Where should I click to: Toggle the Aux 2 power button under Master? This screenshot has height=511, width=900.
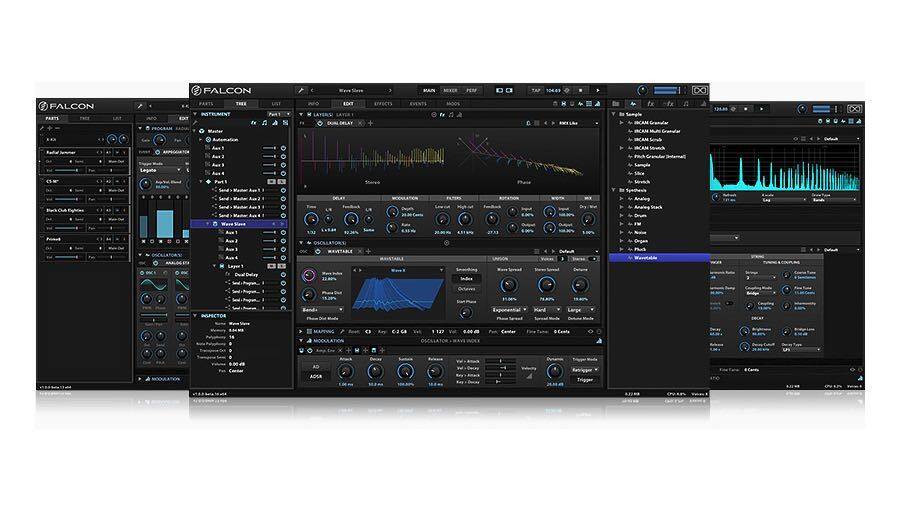coord(283,156)
